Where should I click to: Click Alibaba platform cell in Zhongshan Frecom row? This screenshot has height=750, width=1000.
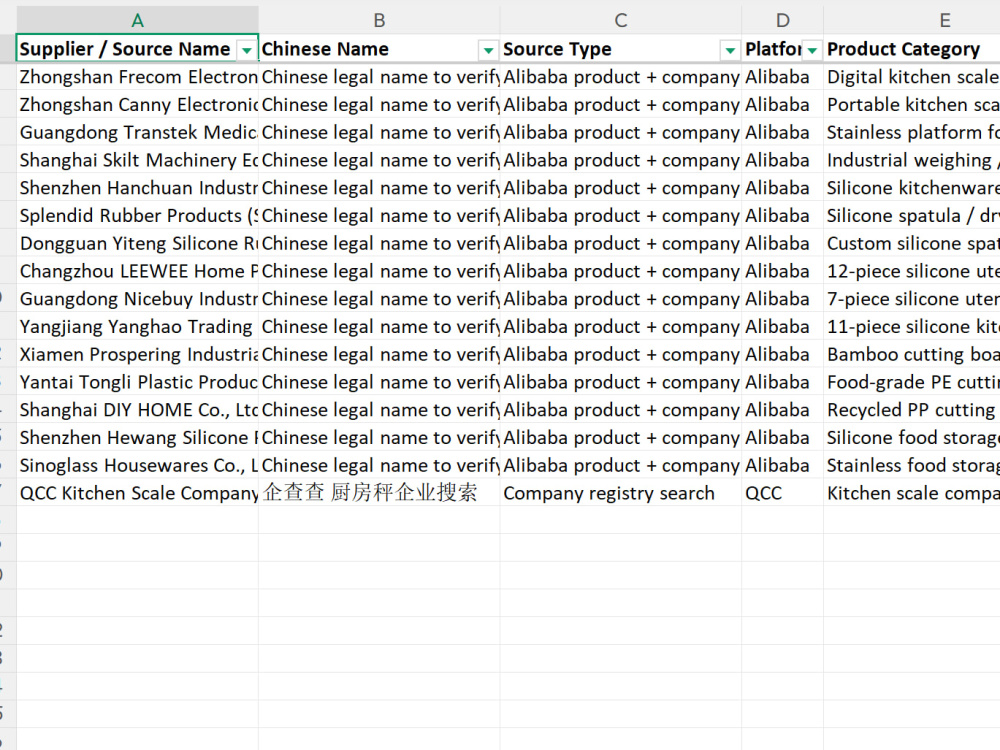pos(783,77)
